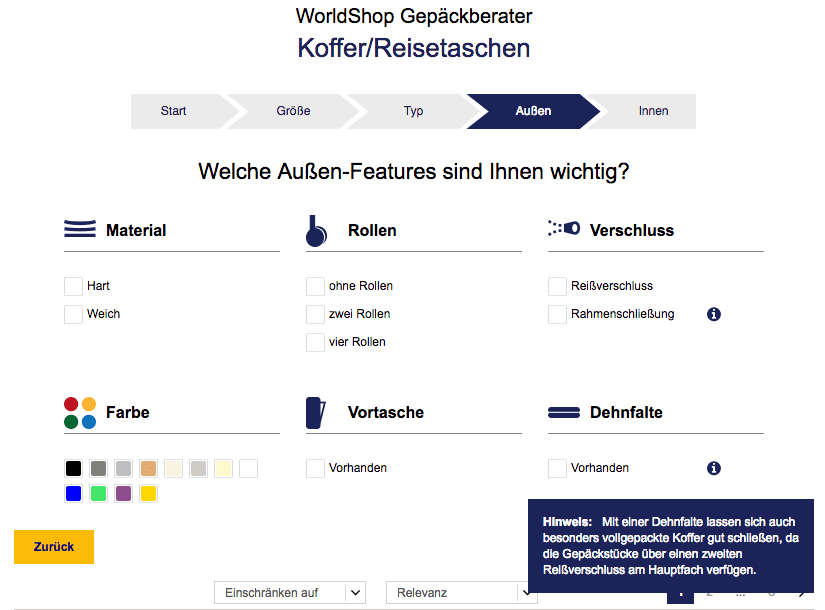Click the Farbe color-dots icon

[80, 410]
